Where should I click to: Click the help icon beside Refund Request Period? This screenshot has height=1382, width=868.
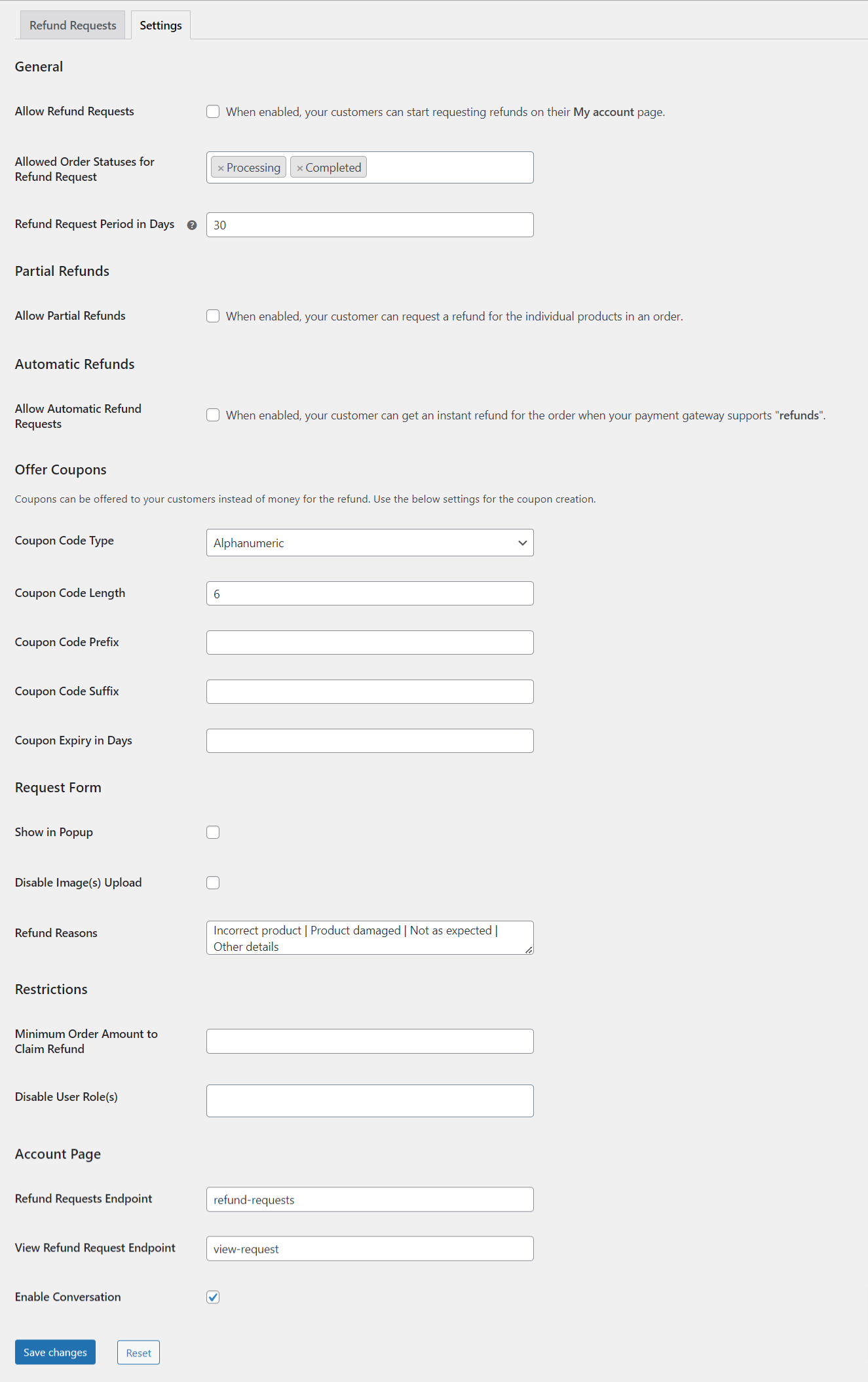pyautogui.click(x=191, y=224)
